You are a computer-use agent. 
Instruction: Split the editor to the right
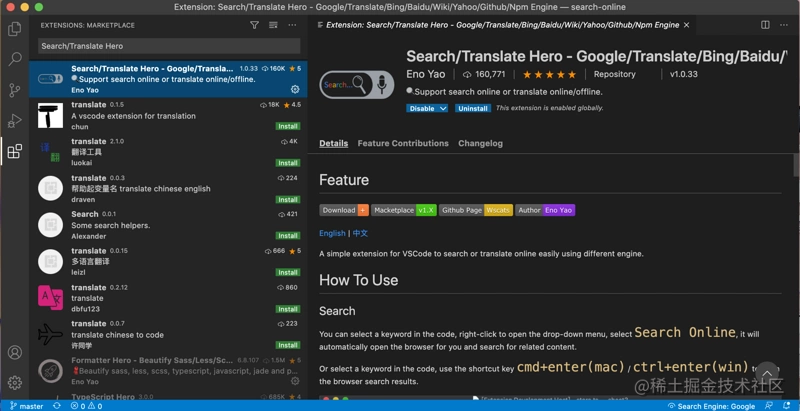pyautogui.click(x=765, y=25)
